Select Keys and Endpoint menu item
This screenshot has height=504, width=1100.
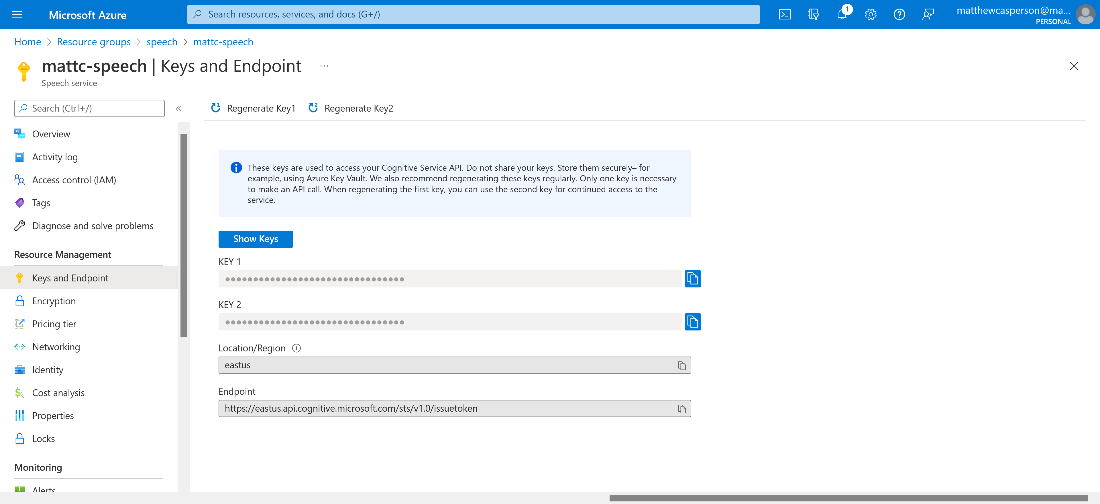click(x=88, y=278)
